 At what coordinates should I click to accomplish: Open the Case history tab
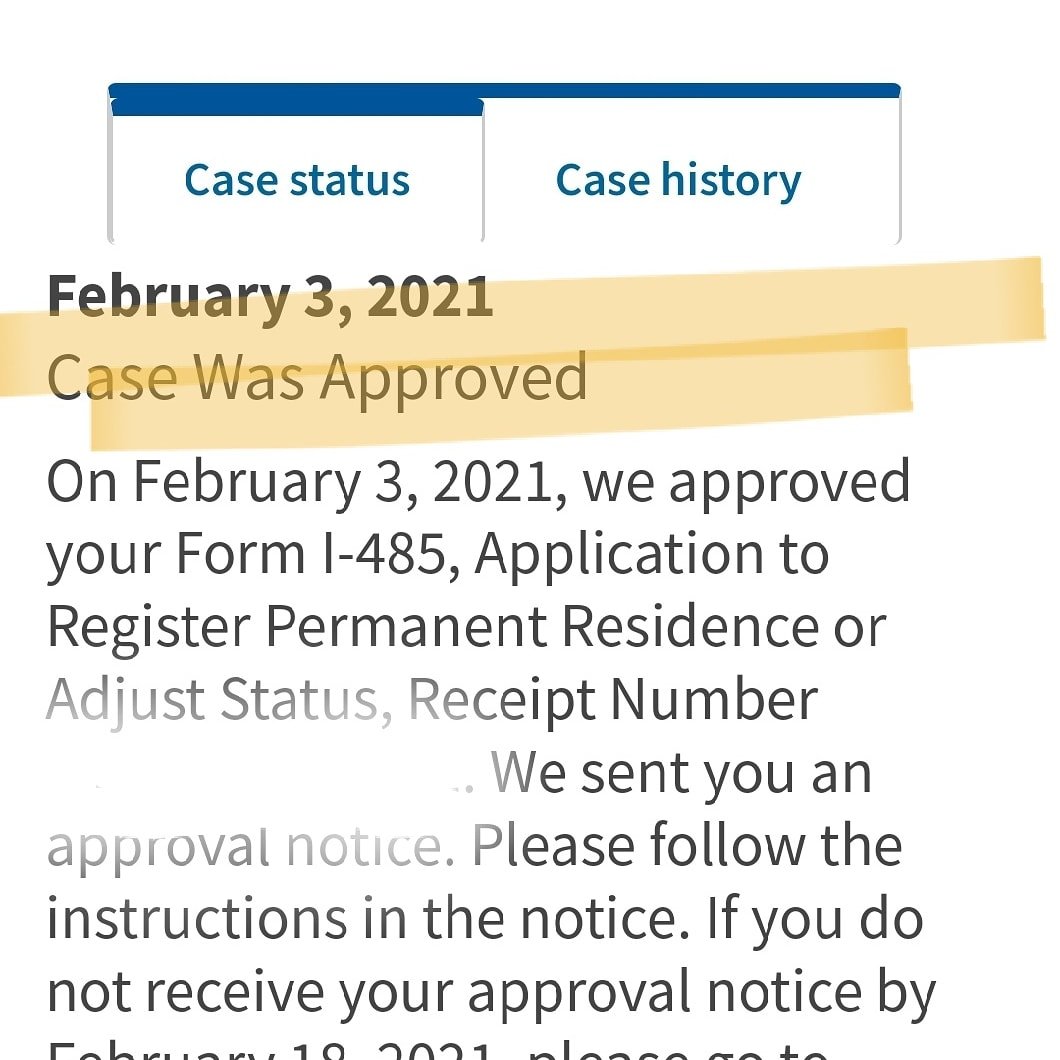[x=679, y=180]
